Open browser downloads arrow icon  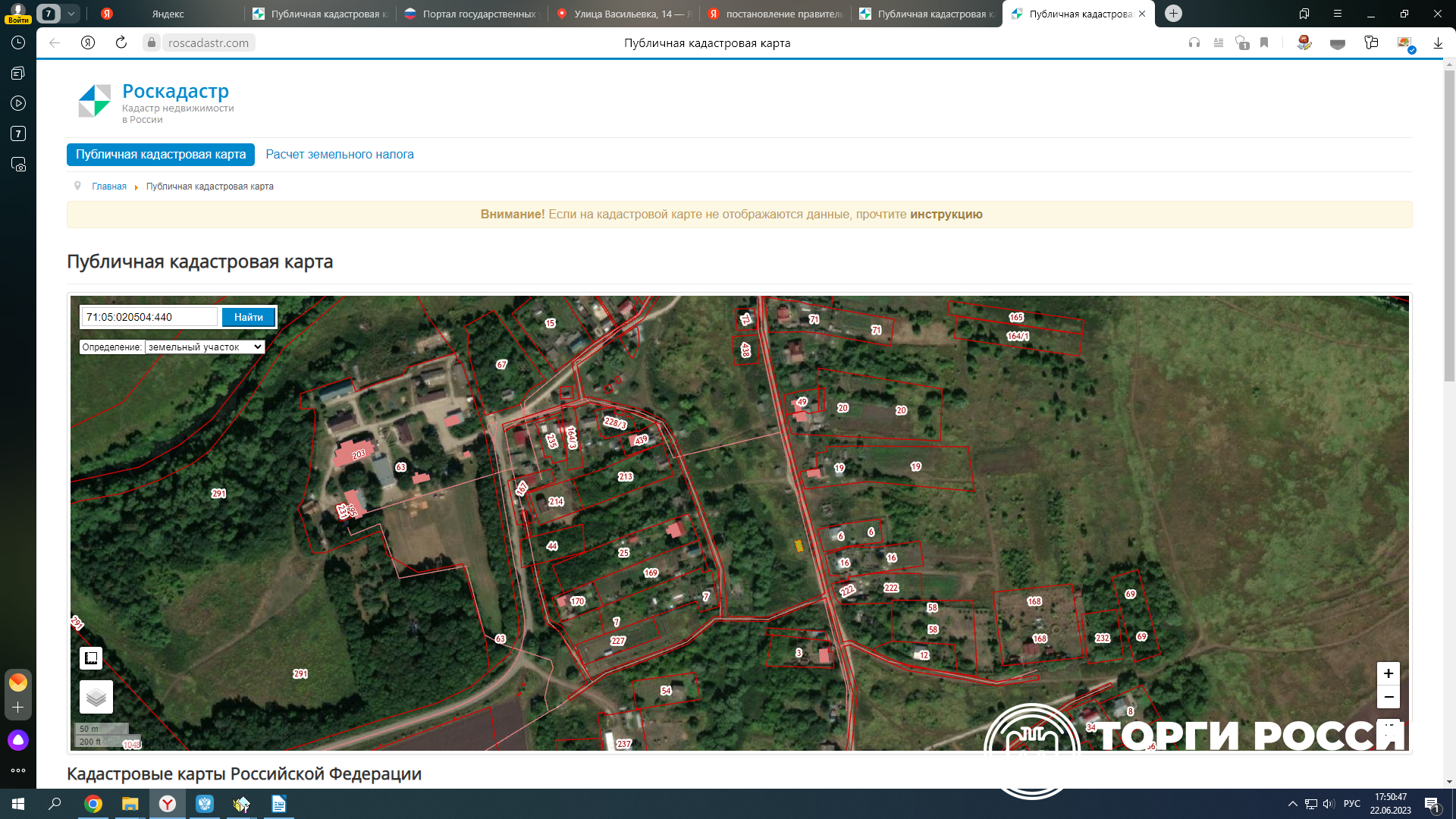[1438, 43]
